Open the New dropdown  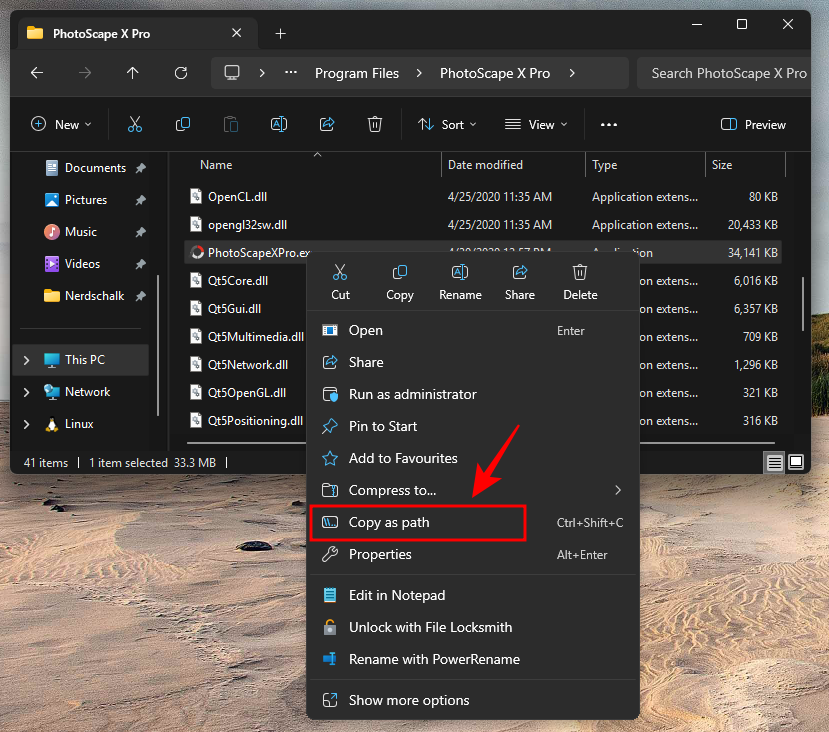point(61,125)
